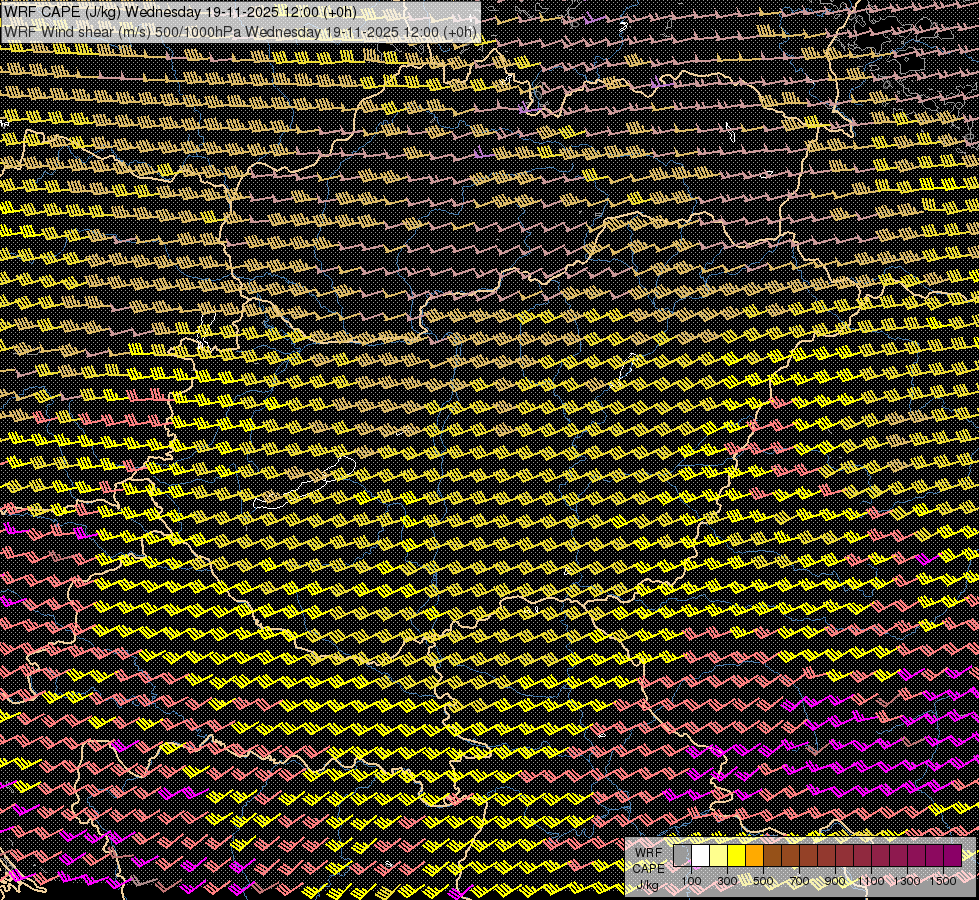Click the 1300 legend value label
979x900 pixels.
coord(907,881)
